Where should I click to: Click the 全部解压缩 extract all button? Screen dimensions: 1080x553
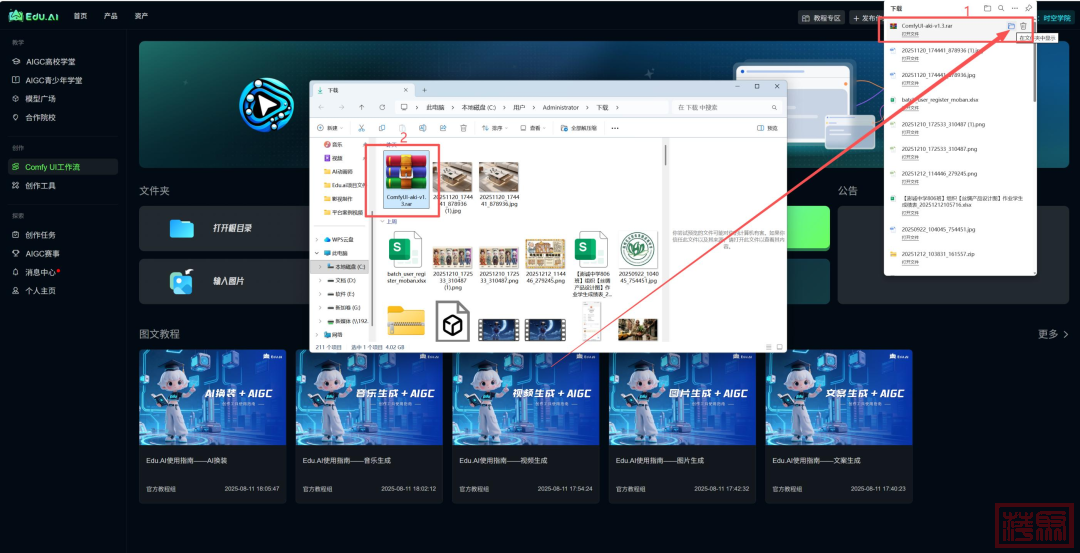(579, 128)
